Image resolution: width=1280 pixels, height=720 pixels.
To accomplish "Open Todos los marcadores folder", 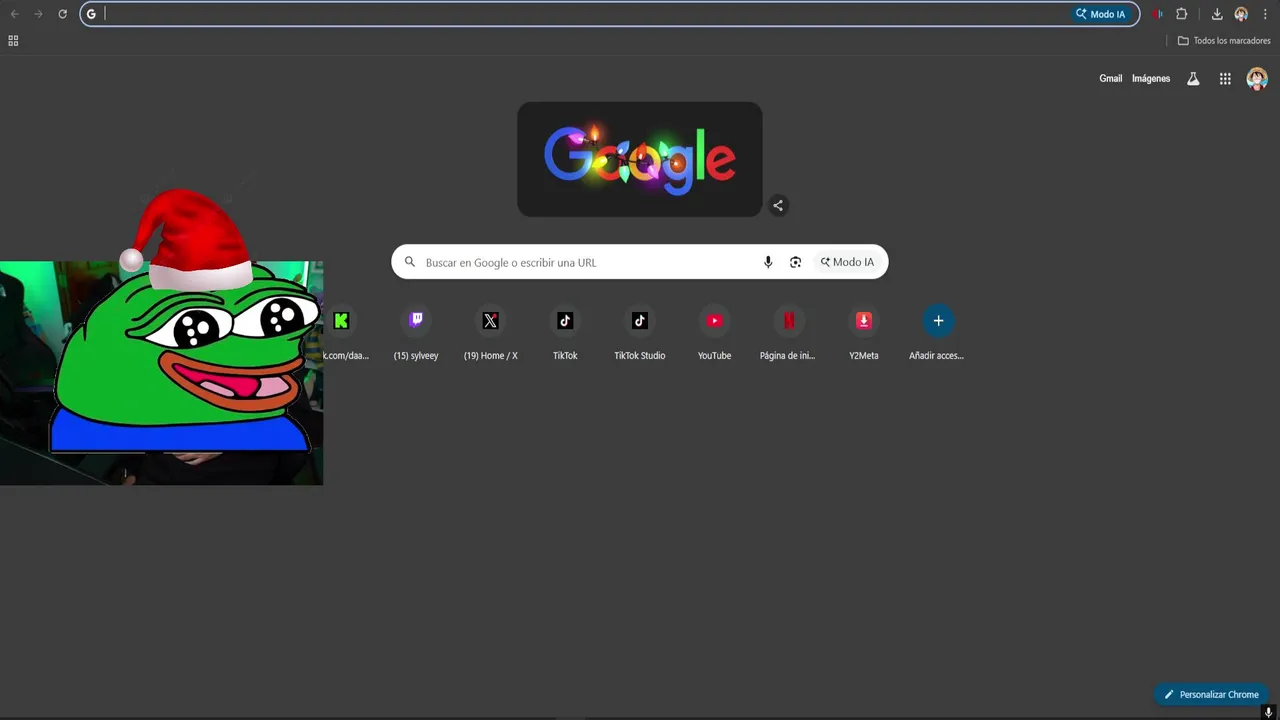I will pos(1224,41).
